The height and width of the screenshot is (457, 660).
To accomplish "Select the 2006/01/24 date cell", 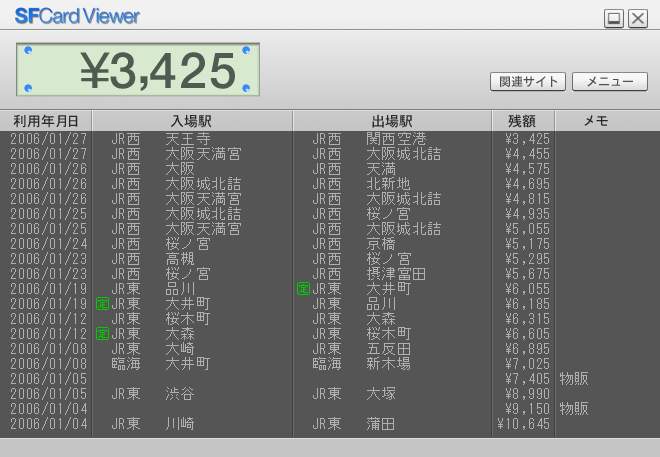I will pos(48,244).
